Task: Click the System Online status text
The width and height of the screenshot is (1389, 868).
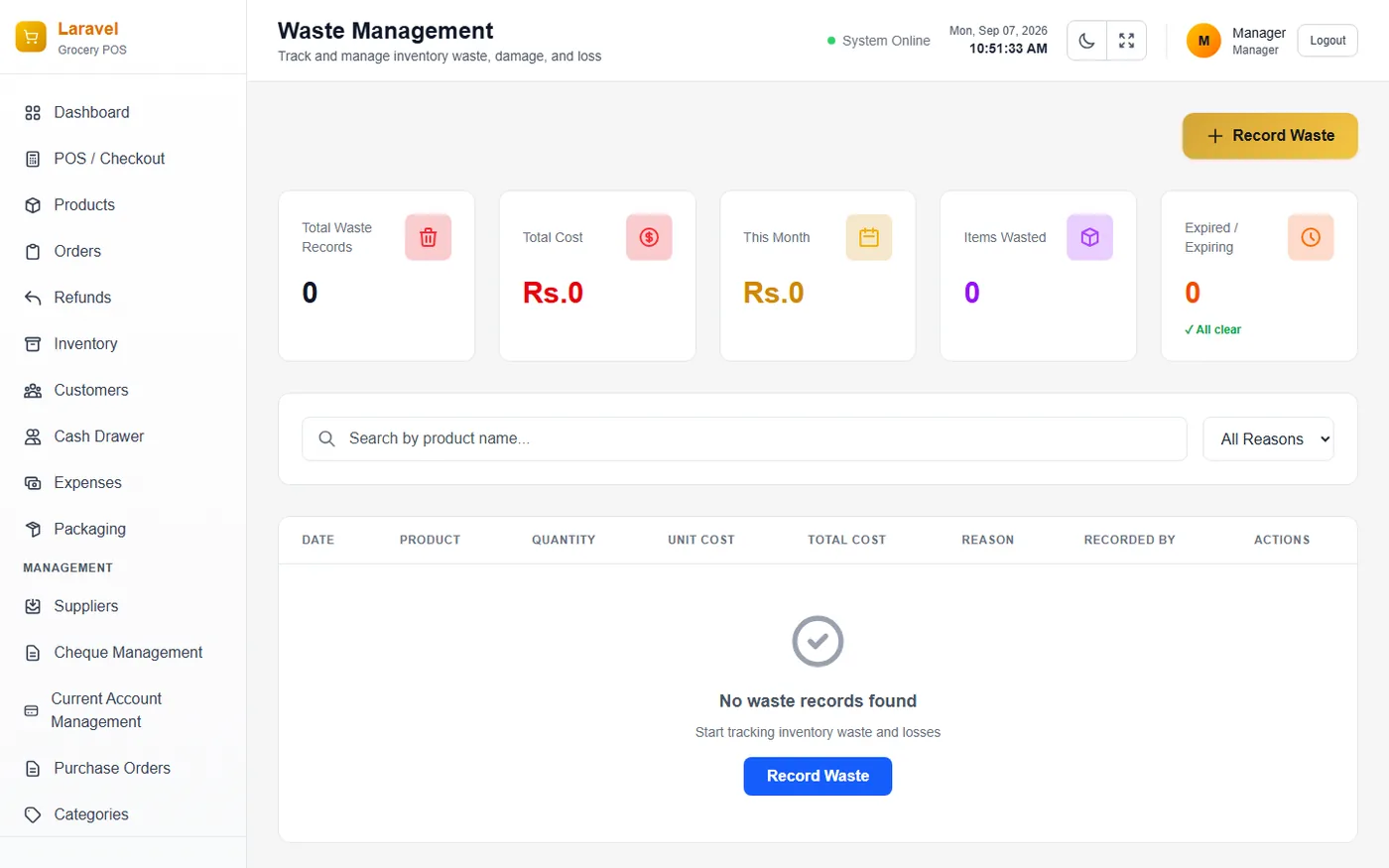Action: click(886, 41)
